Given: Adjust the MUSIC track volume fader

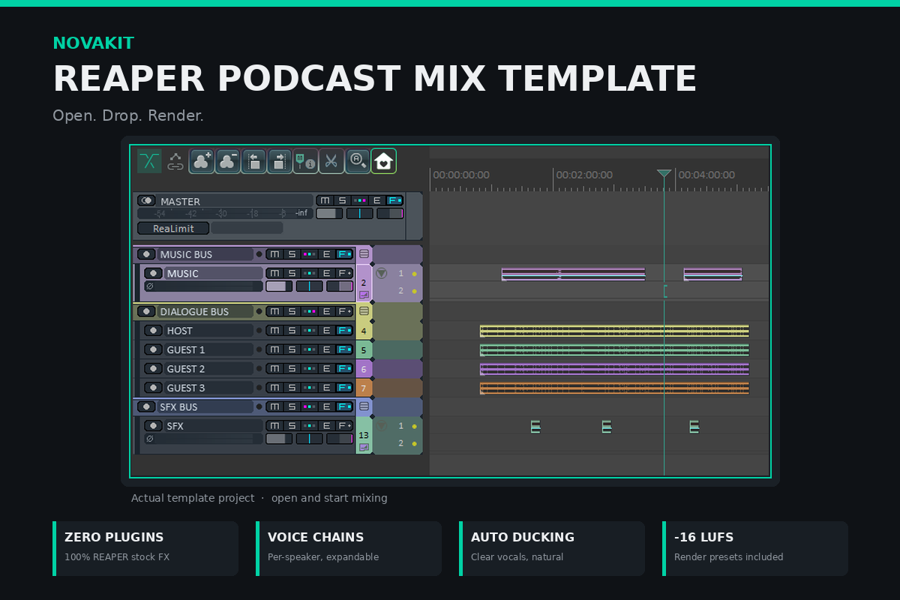Looking at the screenshot, I should click(x=278, y=286).
